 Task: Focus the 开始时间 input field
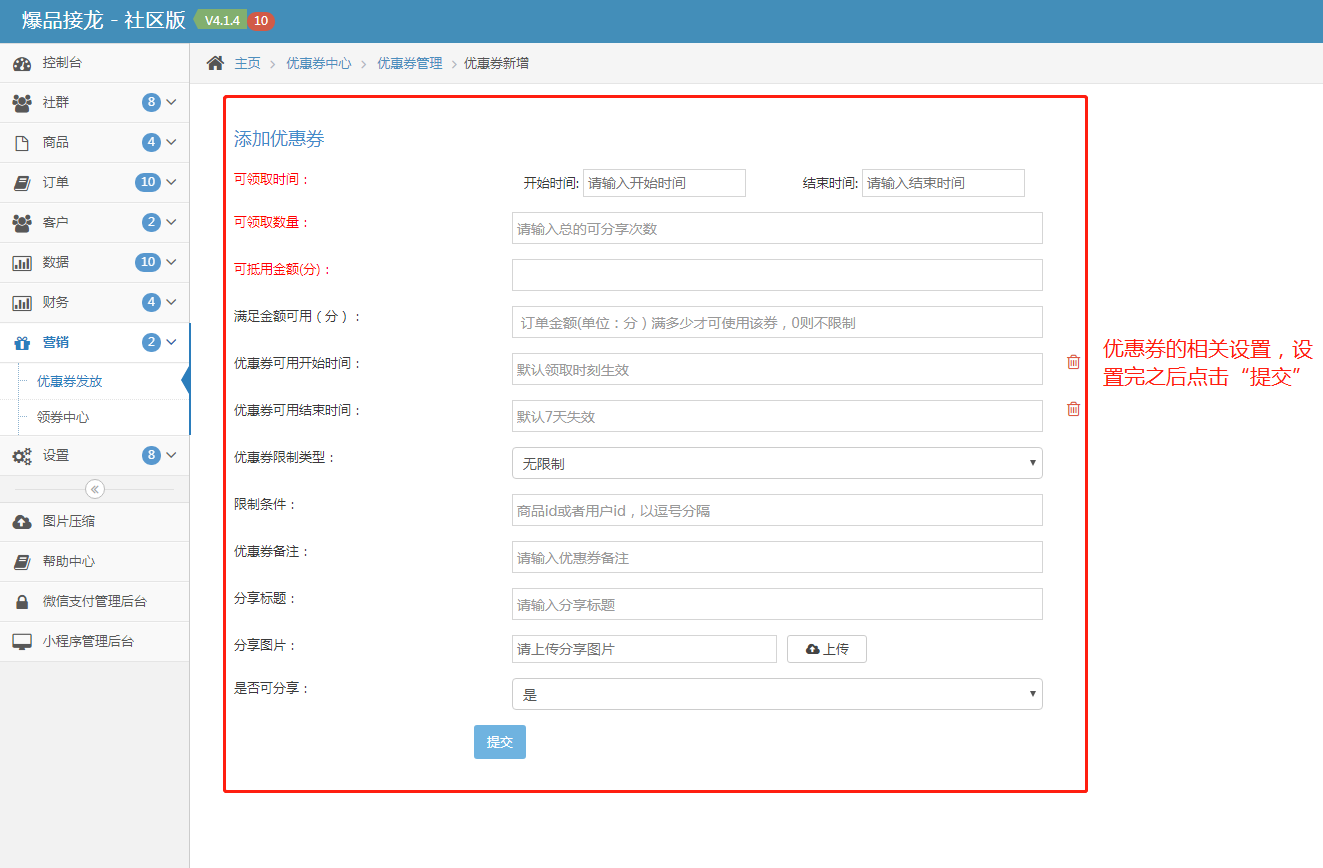pyautogui.click(x=664, y=183)
